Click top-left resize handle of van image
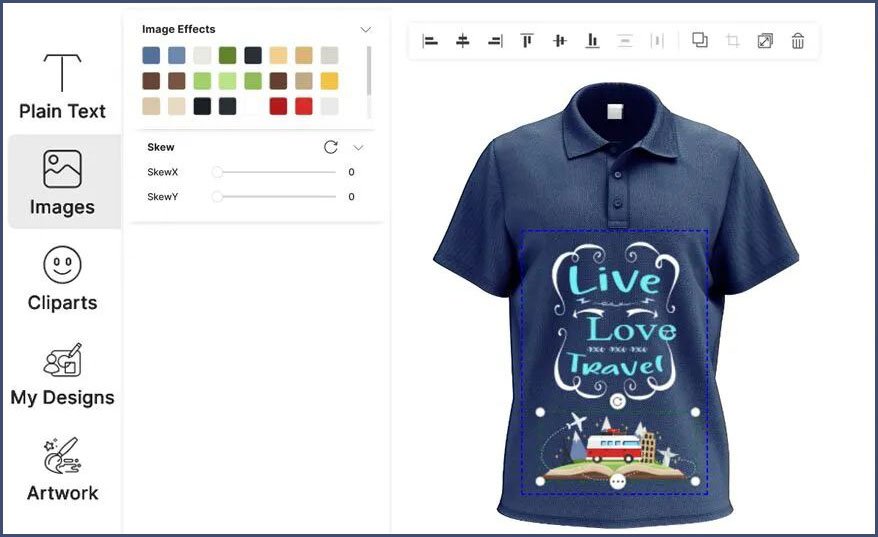Viewport: 878px width, 537px height. (540, 412)
